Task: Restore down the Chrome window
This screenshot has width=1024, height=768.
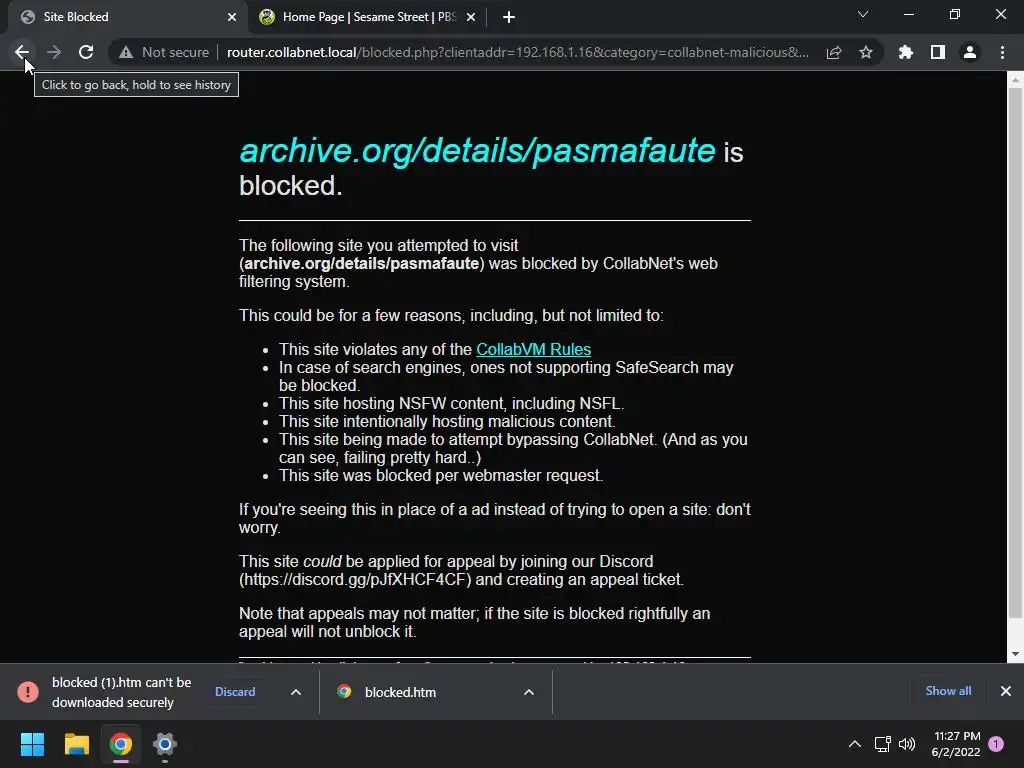Action: coord(955,14)
